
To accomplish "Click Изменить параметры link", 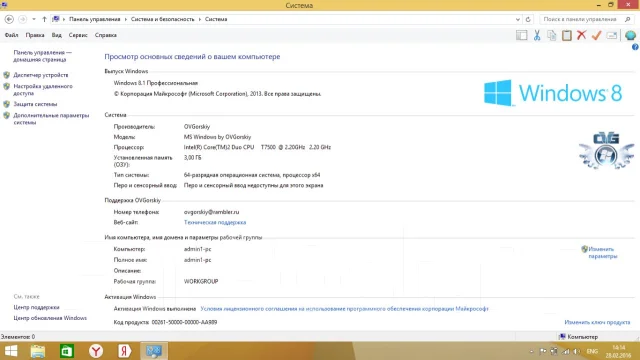I will 602,253.
